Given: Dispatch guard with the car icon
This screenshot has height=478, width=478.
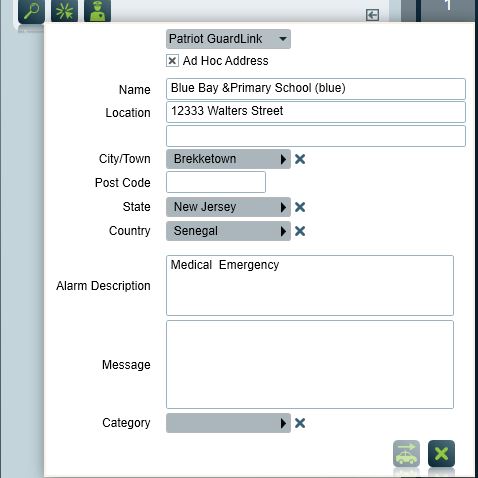Looking at the screenshot, I should coord(406,454).
